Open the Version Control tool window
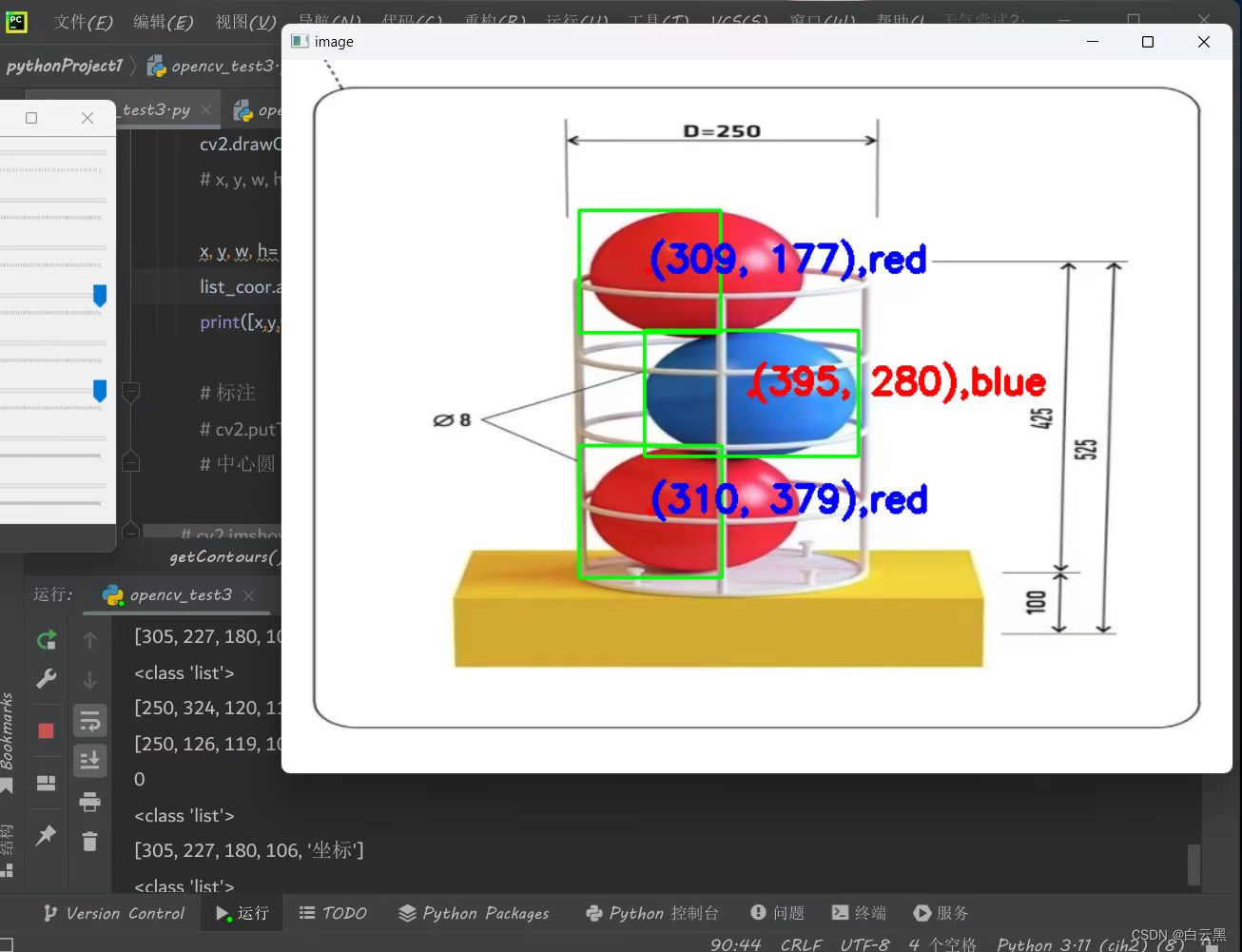The height and width of the screenshot is (952, 1242). 114,913
